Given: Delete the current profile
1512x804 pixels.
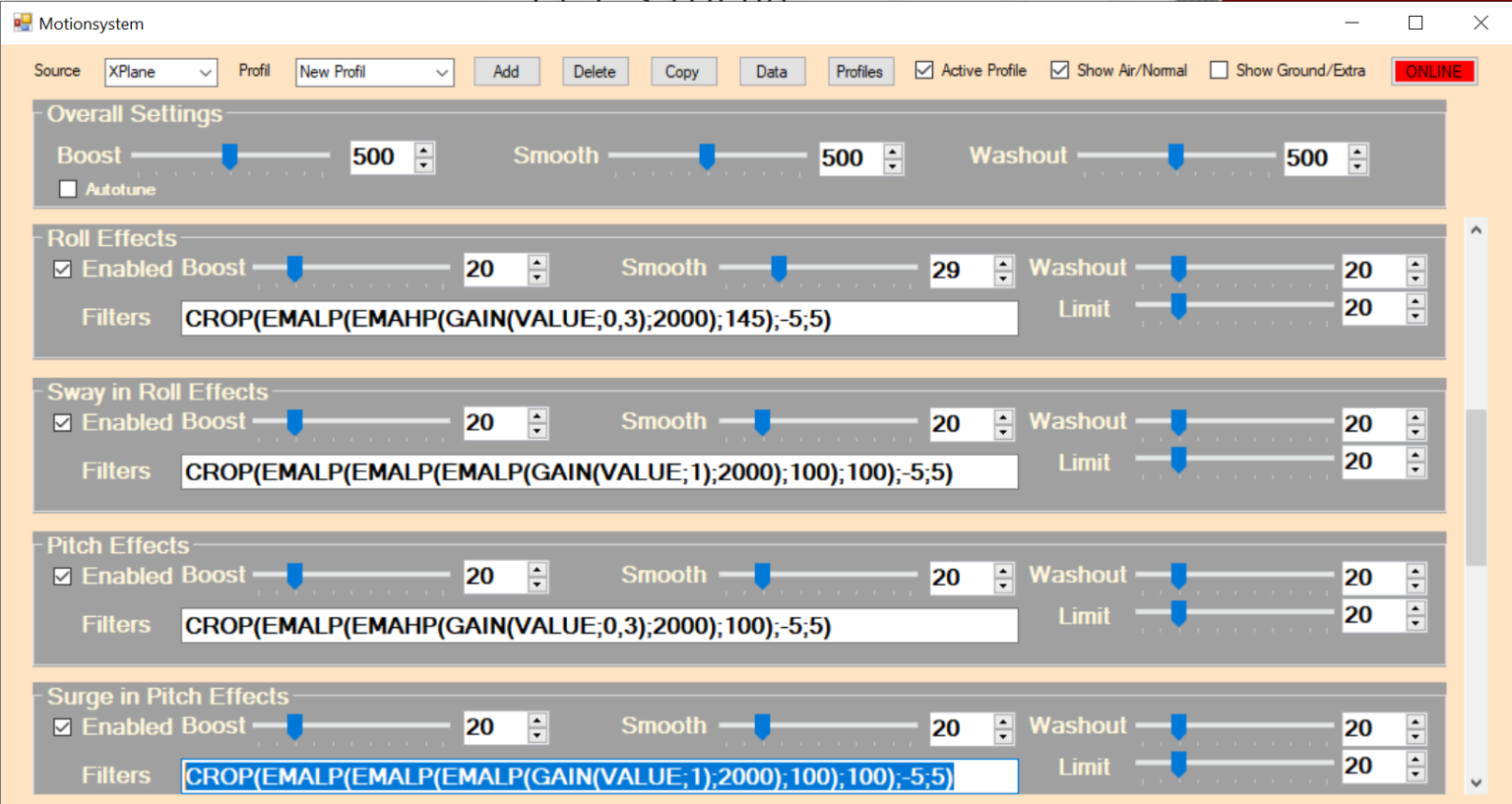Looking at the screenshot, I should click(x=595, y=71).
